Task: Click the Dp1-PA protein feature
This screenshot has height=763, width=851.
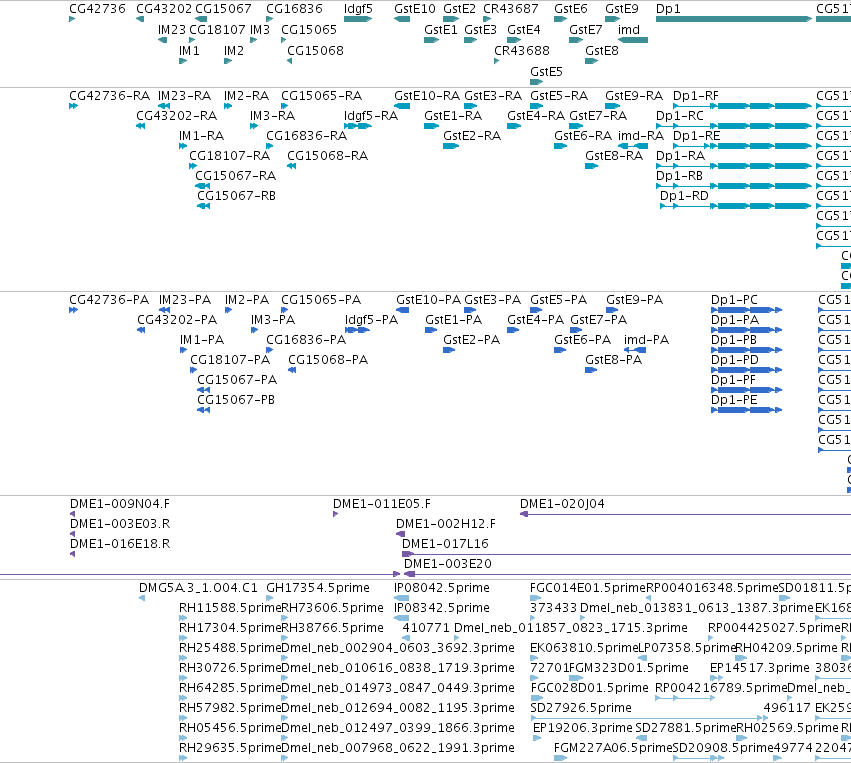Action: point(746,330)
